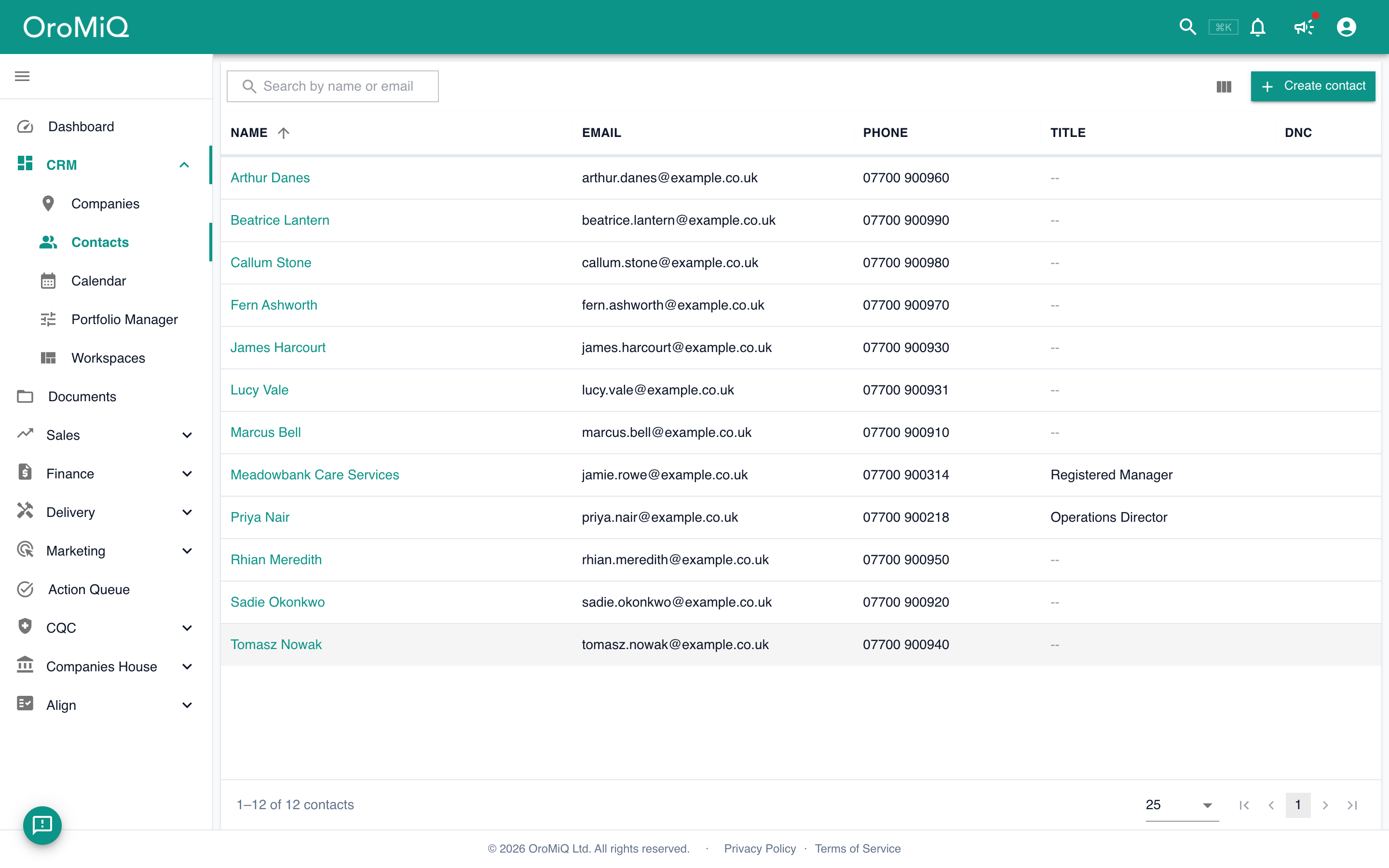The width and height of the screenshot is (1389, 868).
Task: Click the PHONE column header
Action: pyautogui.click(x=885, y=133)
